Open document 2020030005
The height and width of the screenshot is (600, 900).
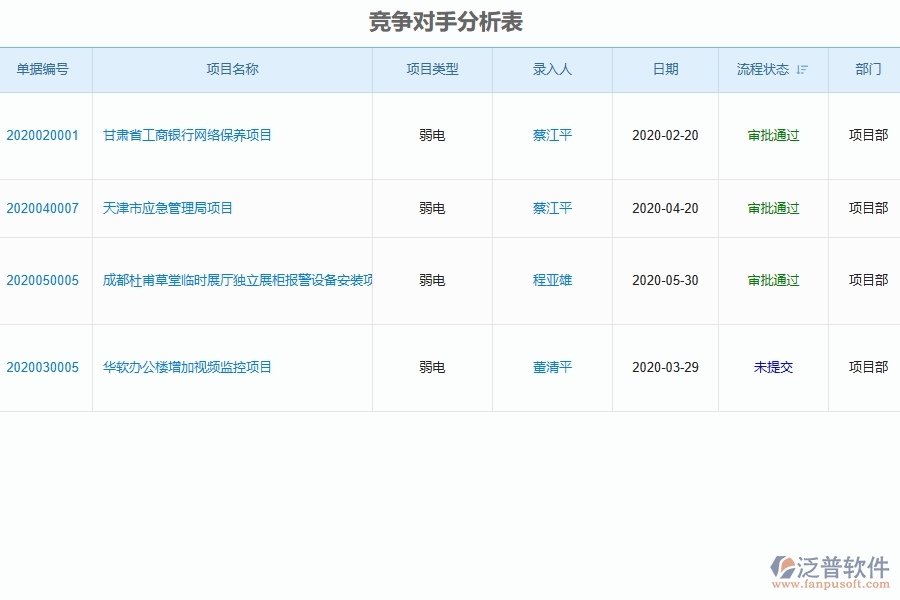point(44,367)
